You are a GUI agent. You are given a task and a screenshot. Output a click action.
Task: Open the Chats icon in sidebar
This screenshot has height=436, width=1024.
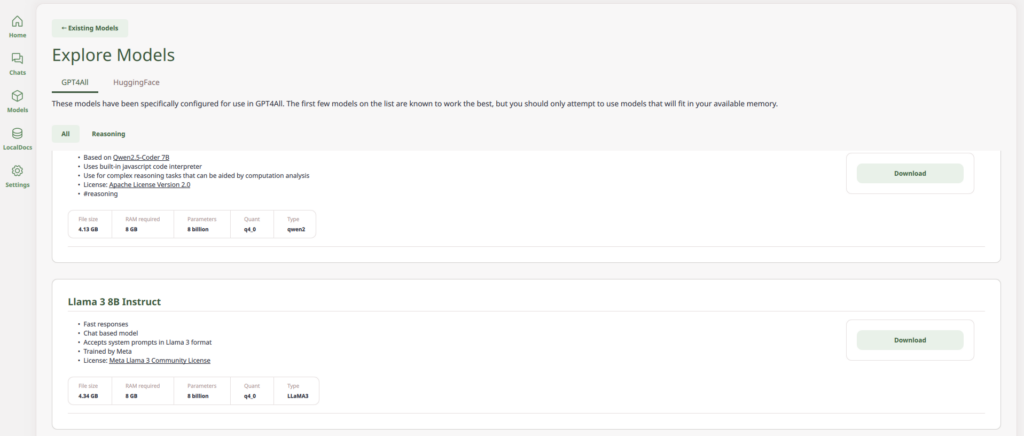click(x=18, y=59)
